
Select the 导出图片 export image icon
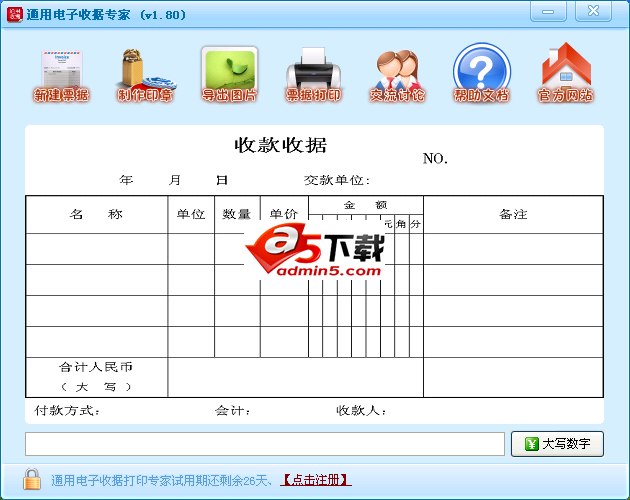tap(229, 74)
